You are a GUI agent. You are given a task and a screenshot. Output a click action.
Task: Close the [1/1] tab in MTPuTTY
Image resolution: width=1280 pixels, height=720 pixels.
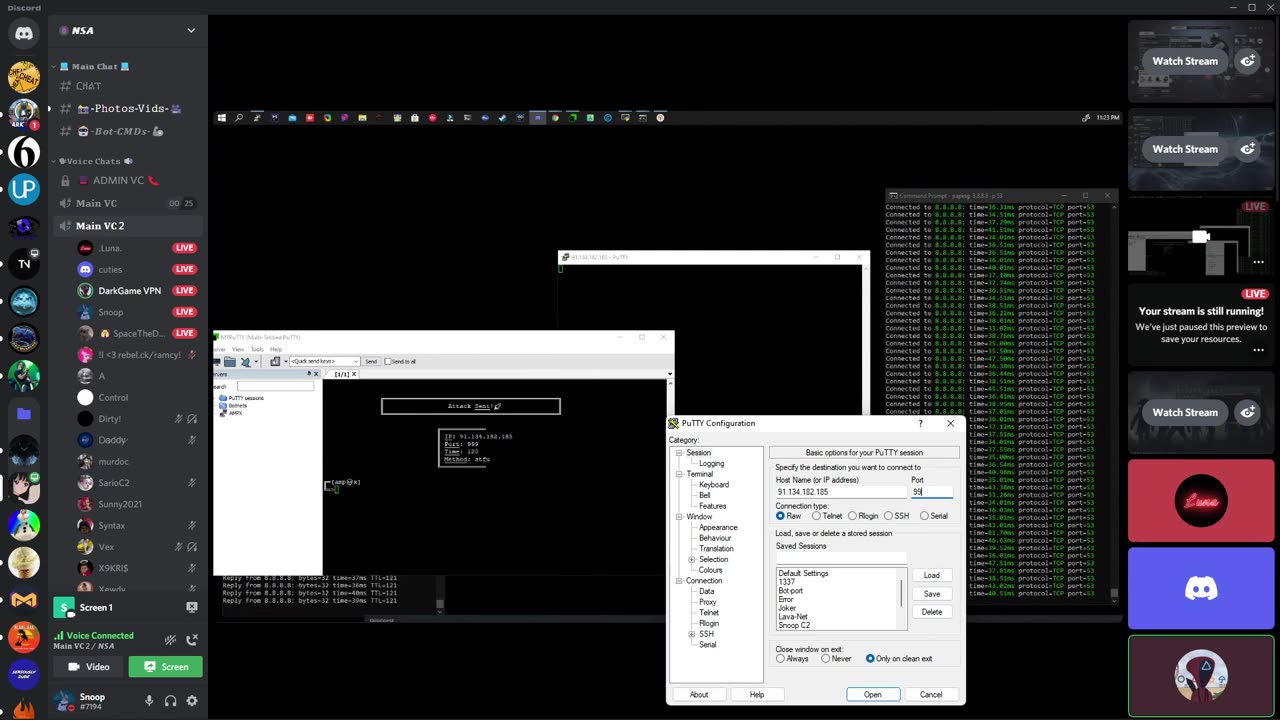click(x=353, y=374)
